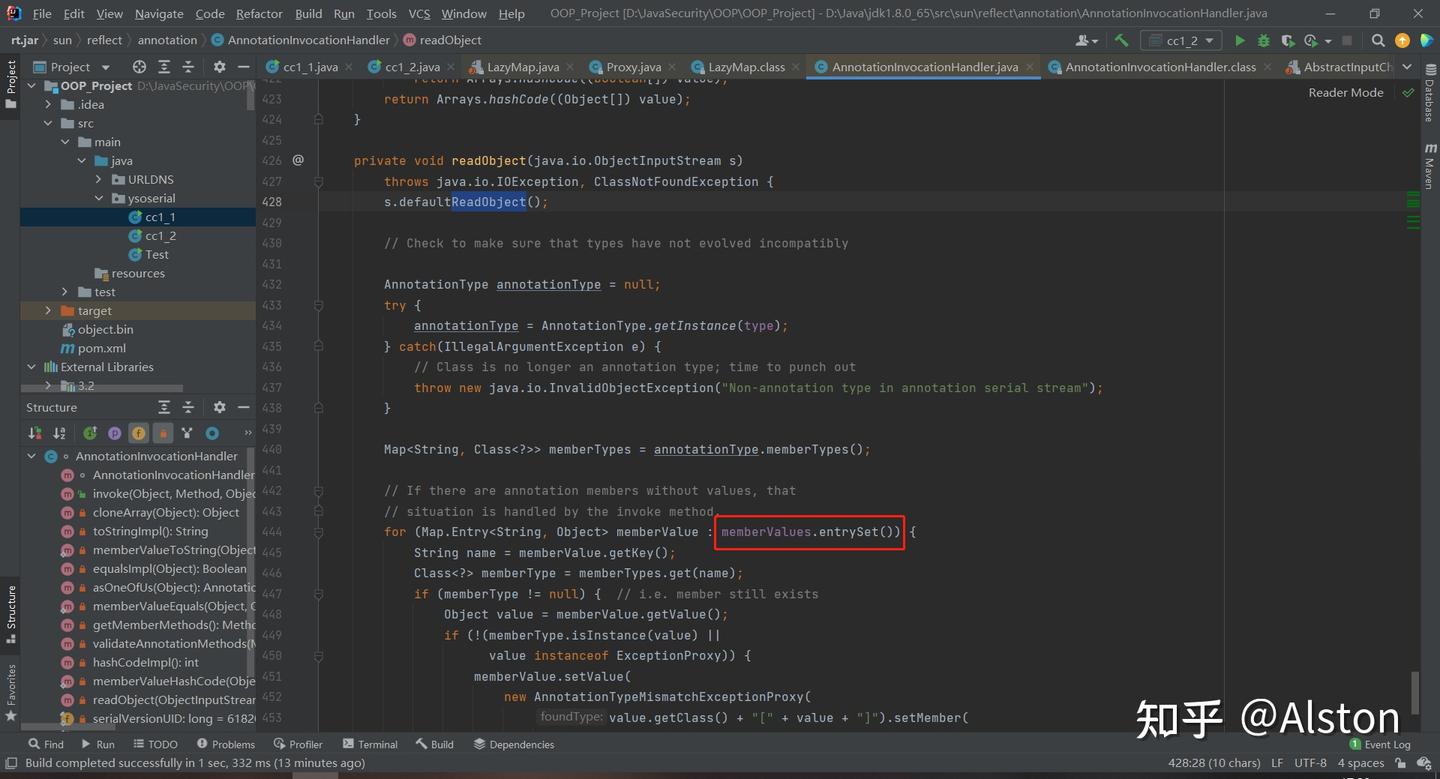Screen dimensions: 1440x779
Task: Open Search Everywhere magnifier icon
Action: [x=1378, y=41]
